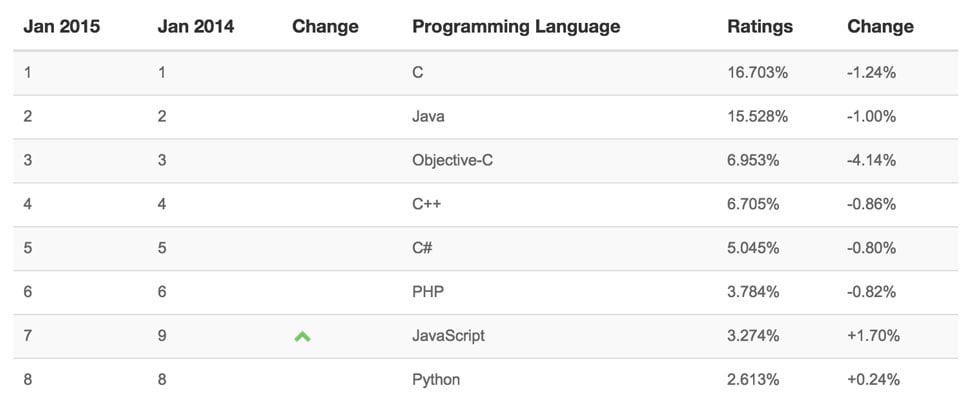
Task: Click the Ratings column header
Action: (760, 27)
